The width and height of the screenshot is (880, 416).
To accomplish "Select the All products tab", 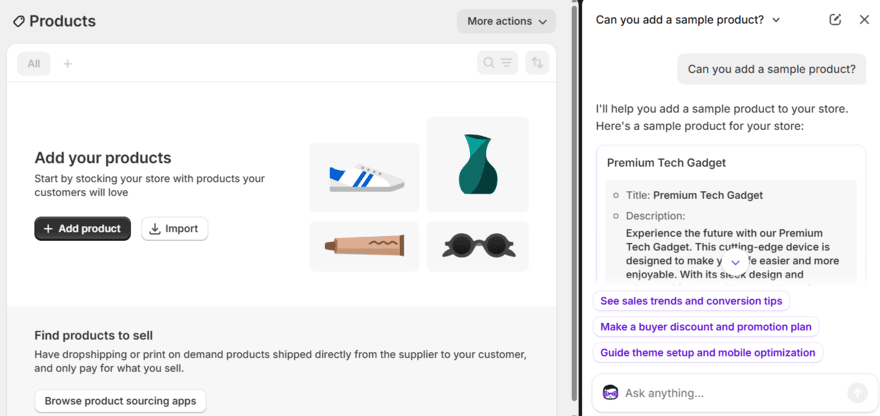I will point(34,63).
